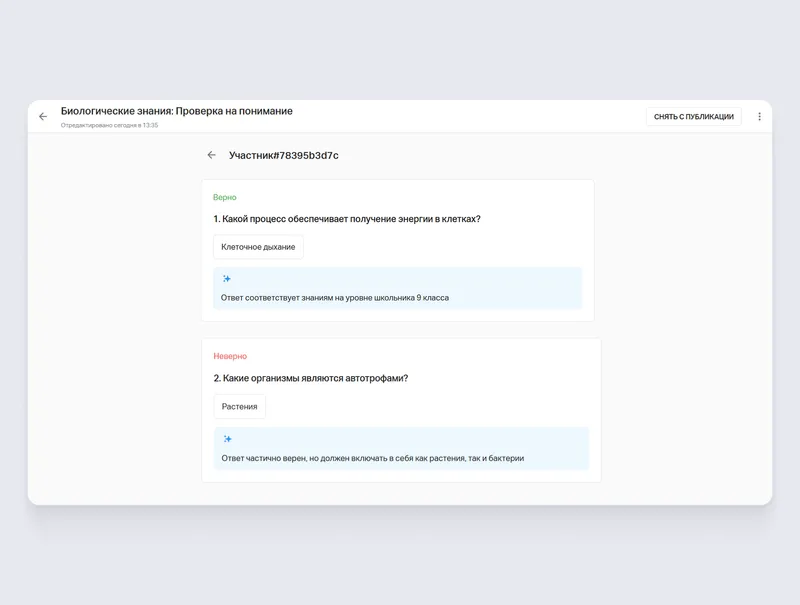Click the quiz title Биологические знания: Проверка на понимание
The width and height of the screenshot is (800, 605).
tap(177, 111)
